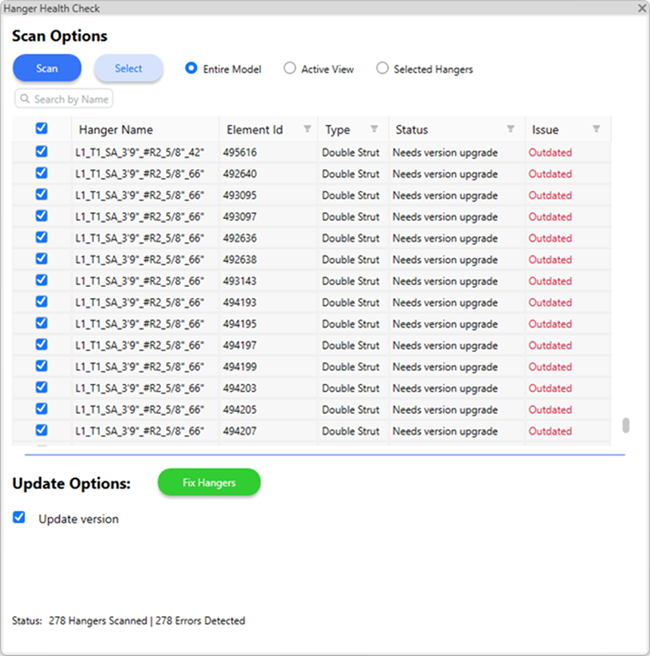The width and height of the screenshot is (650, 656).
Task: Uncheck row with Element Id 494207
Action: click(x=41, y=430)
